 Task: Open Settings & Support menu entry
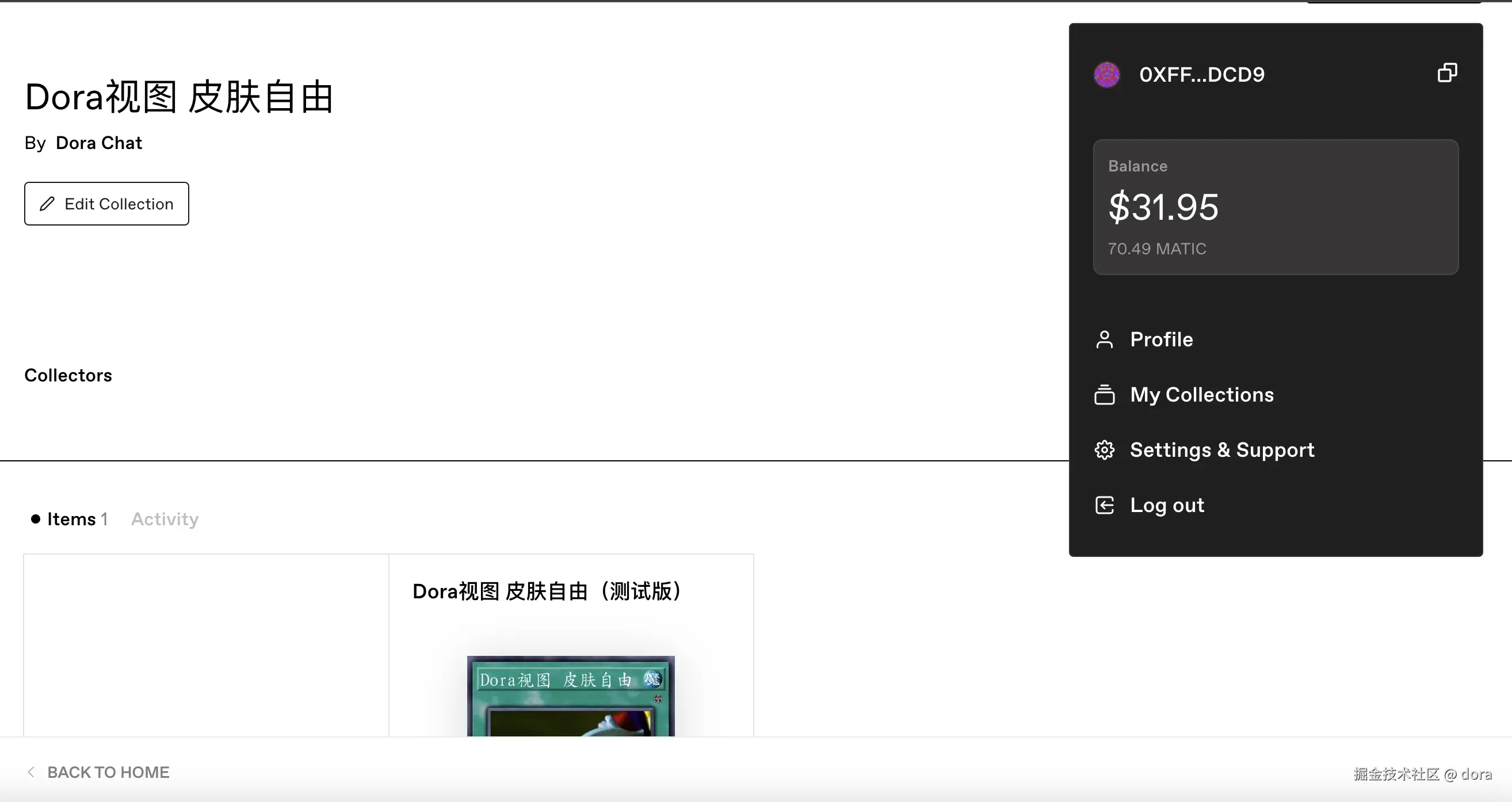click(x=1222, y=449)
